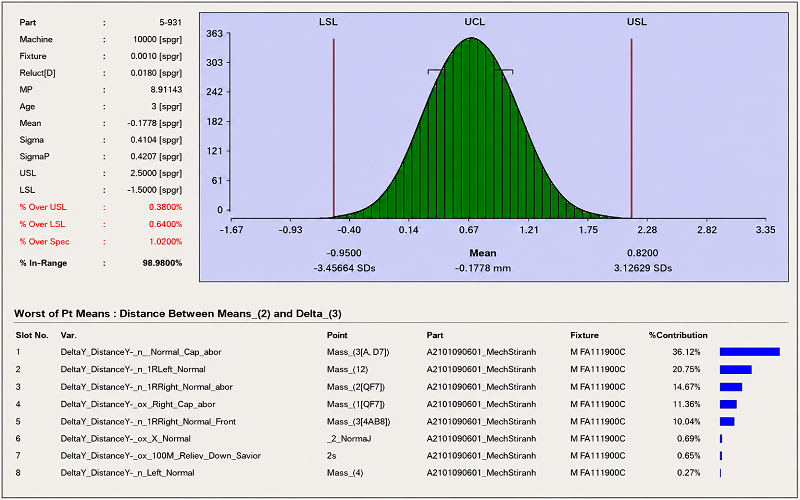Click the UCL label above the curve
Image resolution: width=800 pixels, height=500 pixels.
474,22
